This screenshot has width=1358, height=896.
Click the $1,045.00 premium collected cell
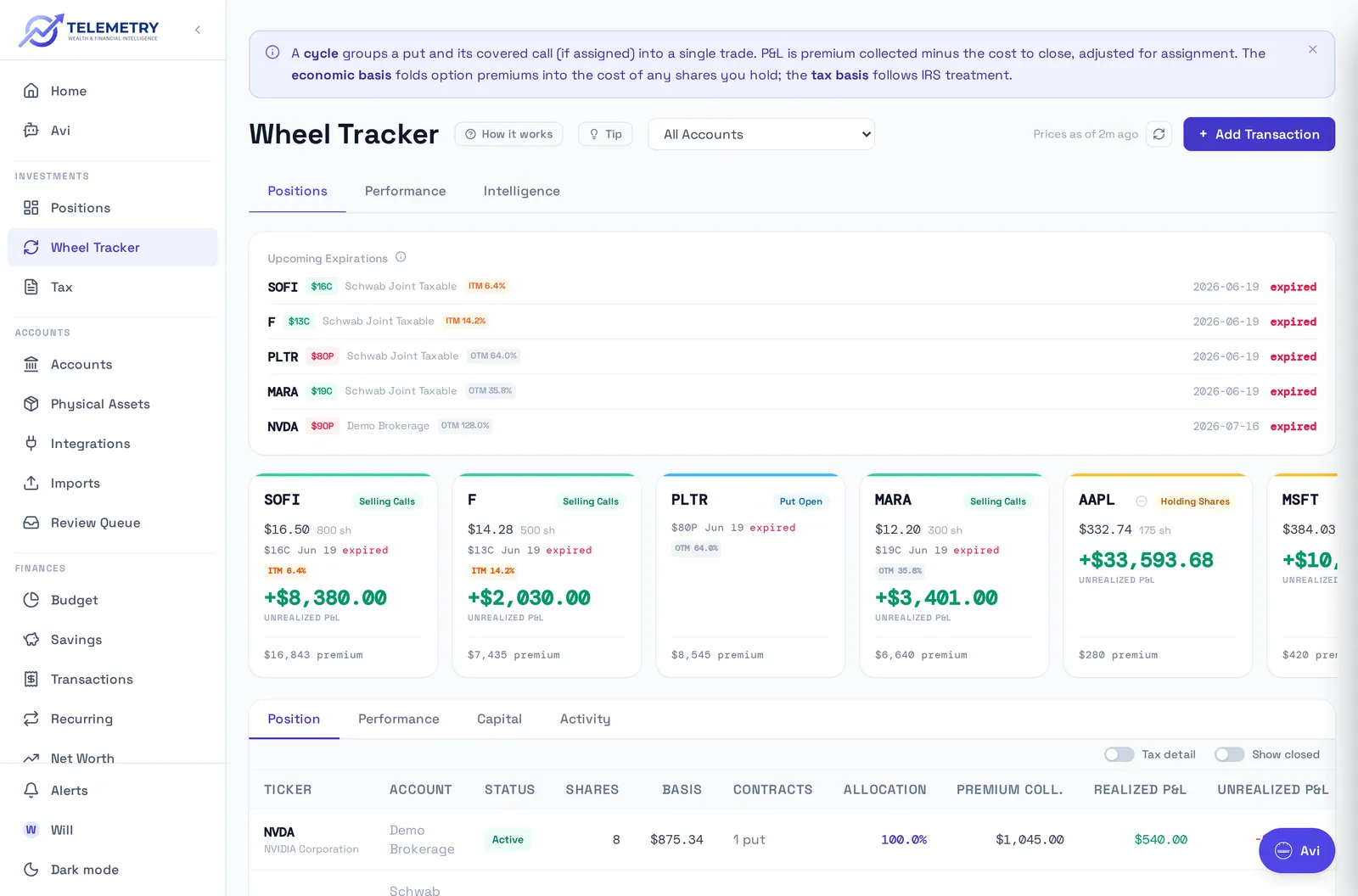click(1030, 840)
